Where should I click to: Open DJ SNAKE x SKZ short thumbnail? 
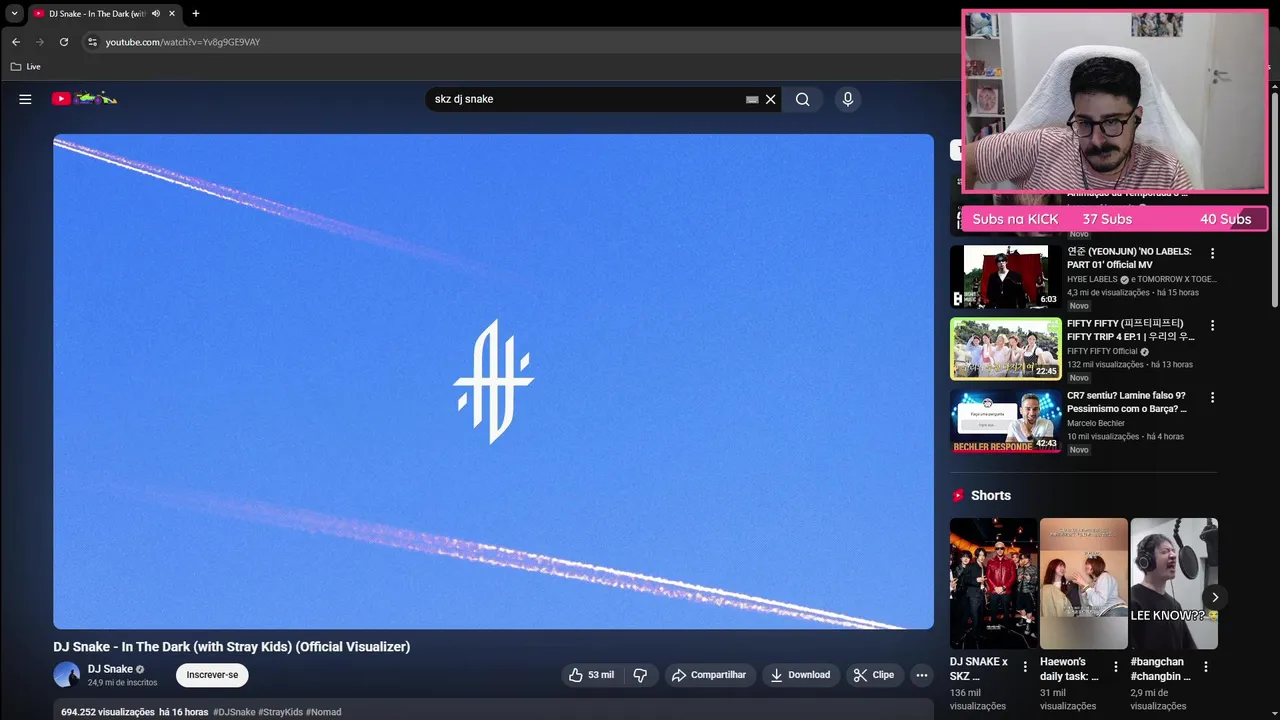(x=994, y=583)
